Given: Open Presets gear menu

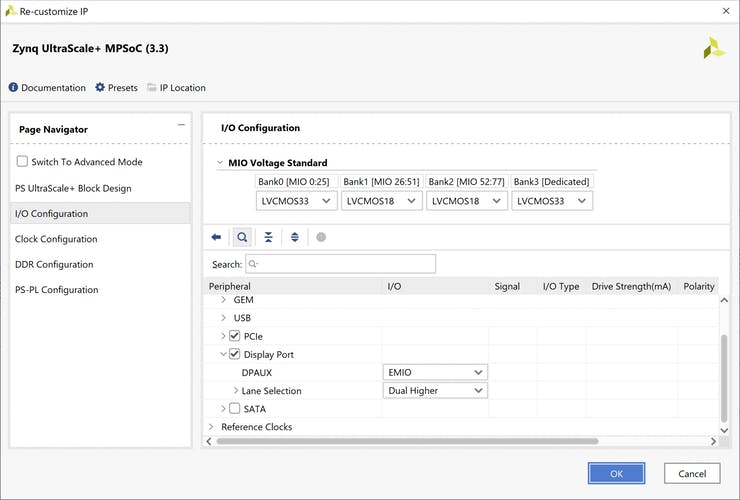Looking at the screenshot, I should (116, 88).
